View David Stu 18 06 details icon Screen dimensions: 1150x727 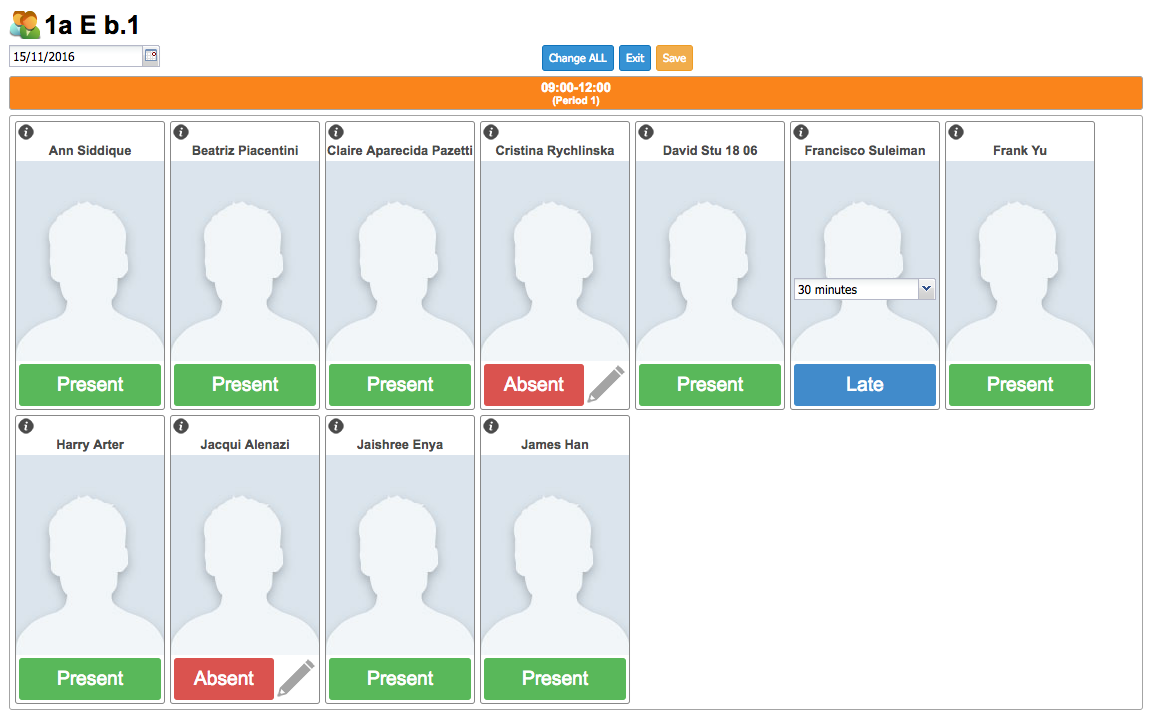point(646,131)
